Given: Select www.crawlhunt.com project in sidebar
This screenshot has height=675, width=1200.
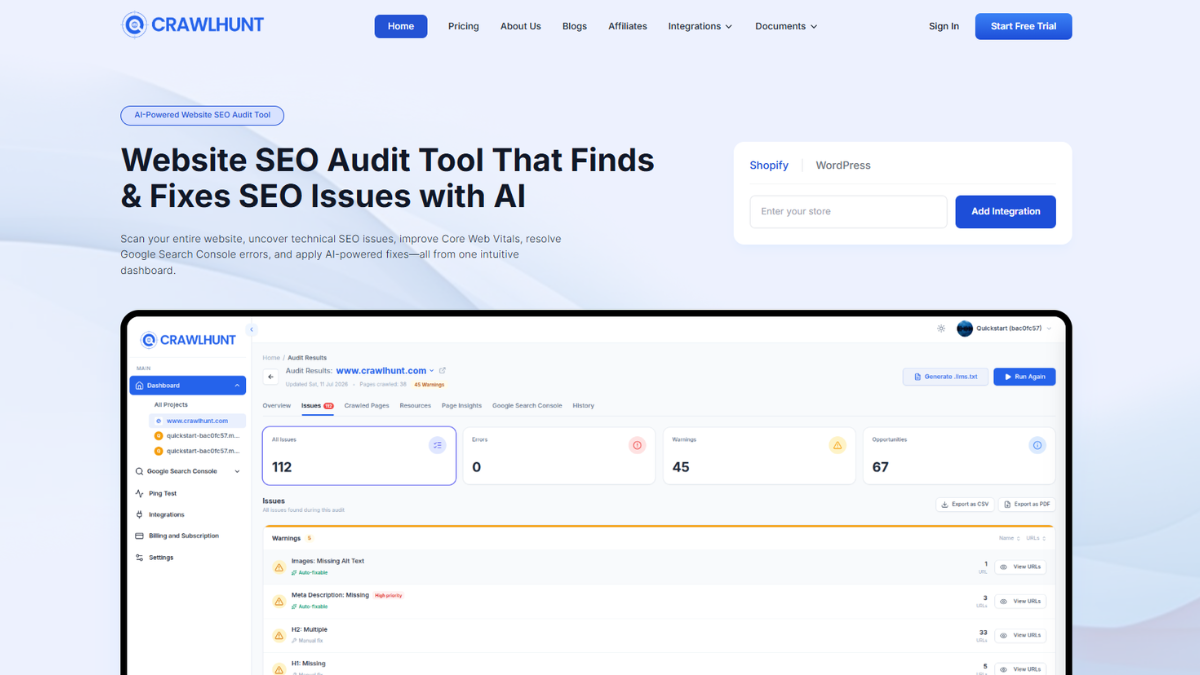Looking at the screenshot, I should coord(197,421).
